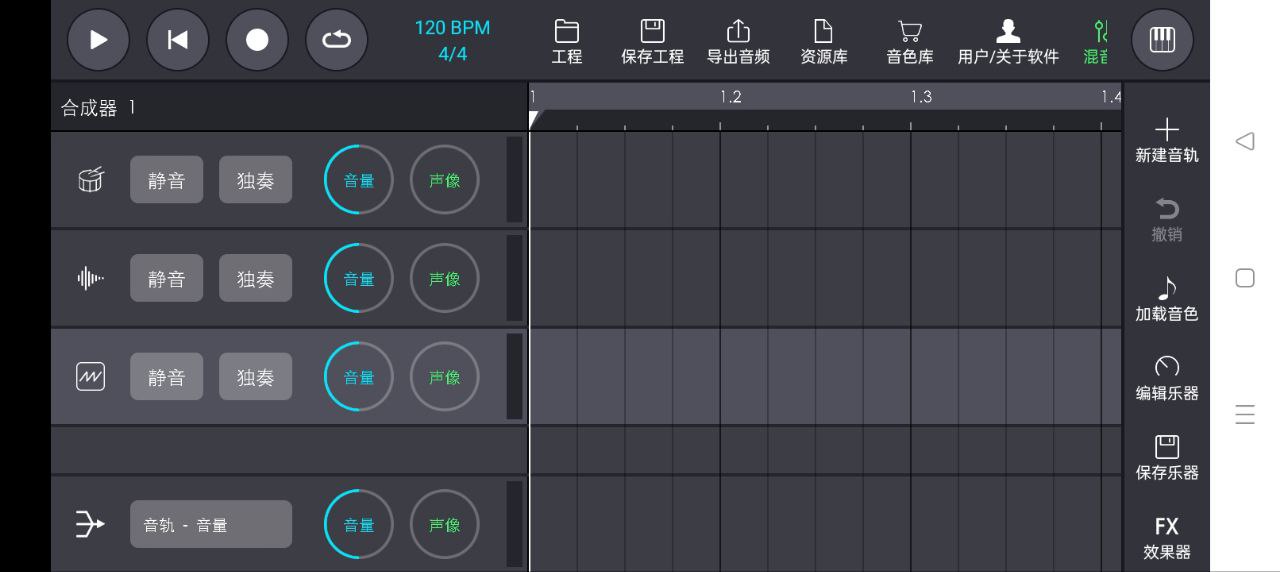Mute the drum track with 静音

[x=166, y=180]
